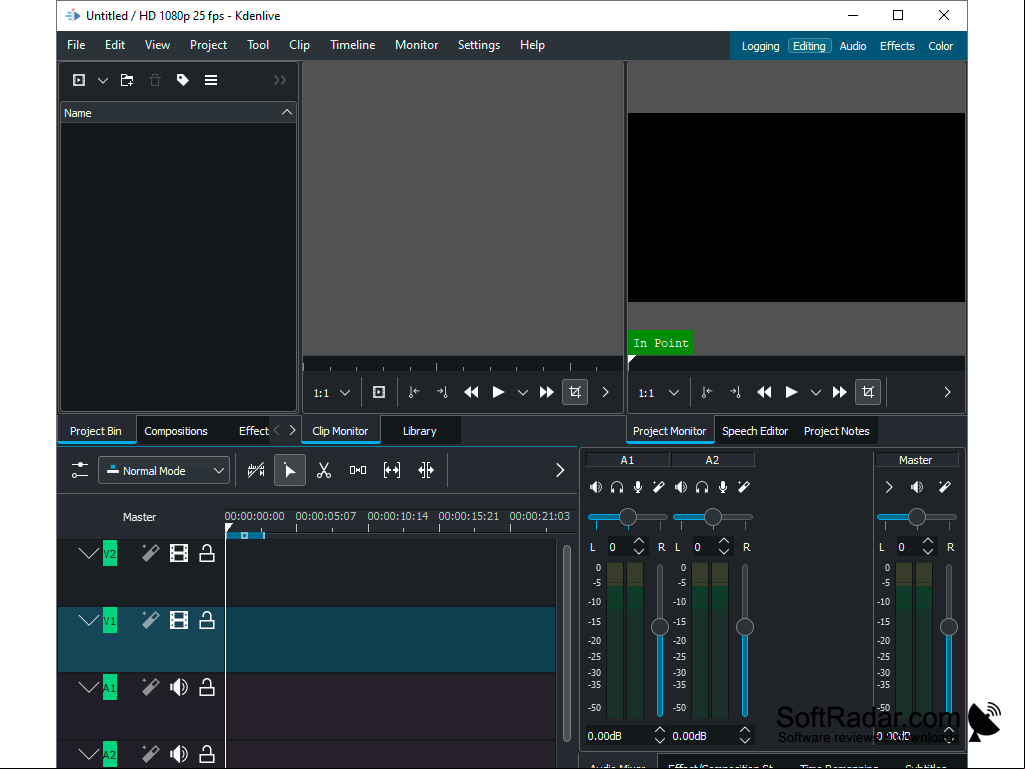The width and height of the screenshot is (1025, 769).
Task: Switch to the Color workspace
Action: point(940,46)
